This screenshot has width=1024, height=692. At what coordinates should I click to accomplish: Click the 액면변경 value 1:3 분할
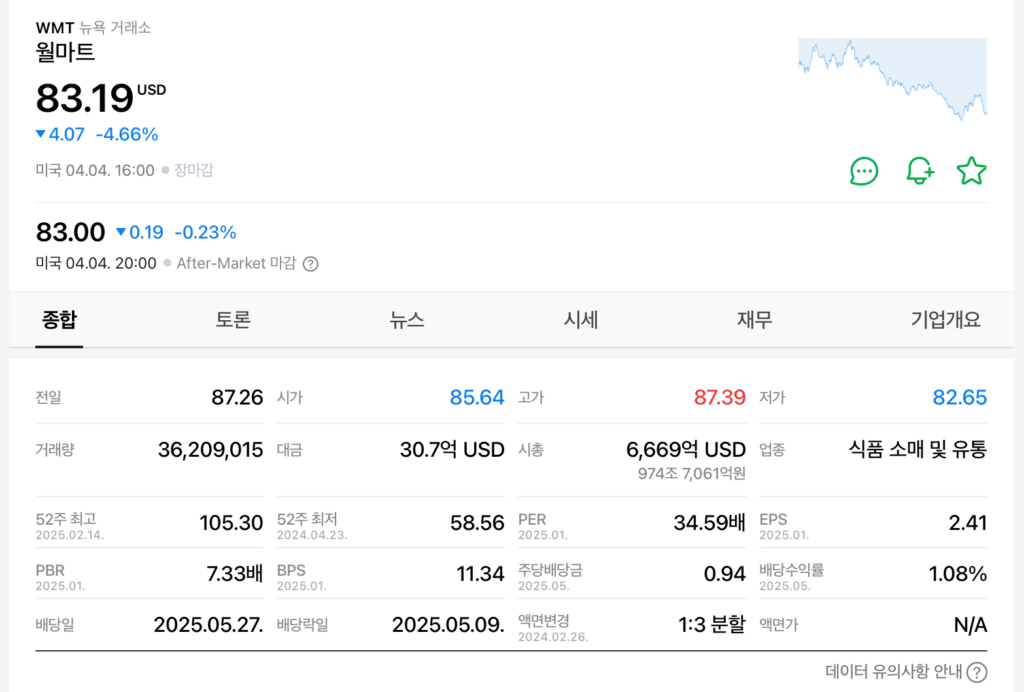pos(712,625)
